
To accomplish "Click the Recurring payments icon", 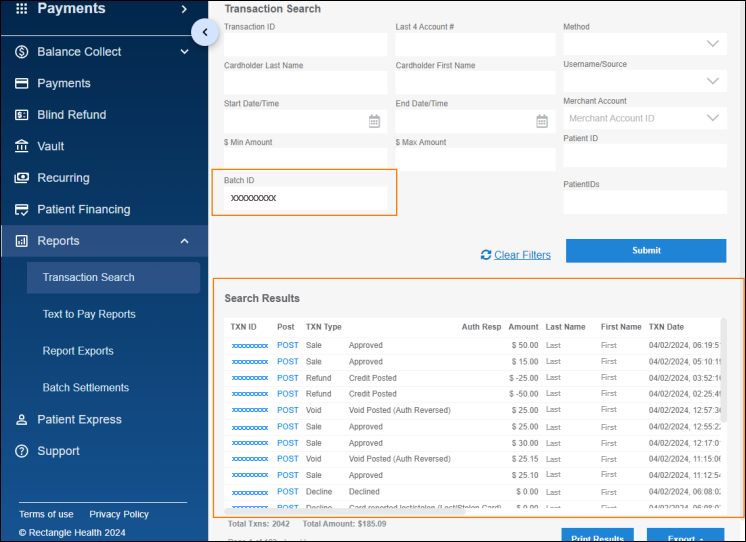I will click(x=21, y=178).
